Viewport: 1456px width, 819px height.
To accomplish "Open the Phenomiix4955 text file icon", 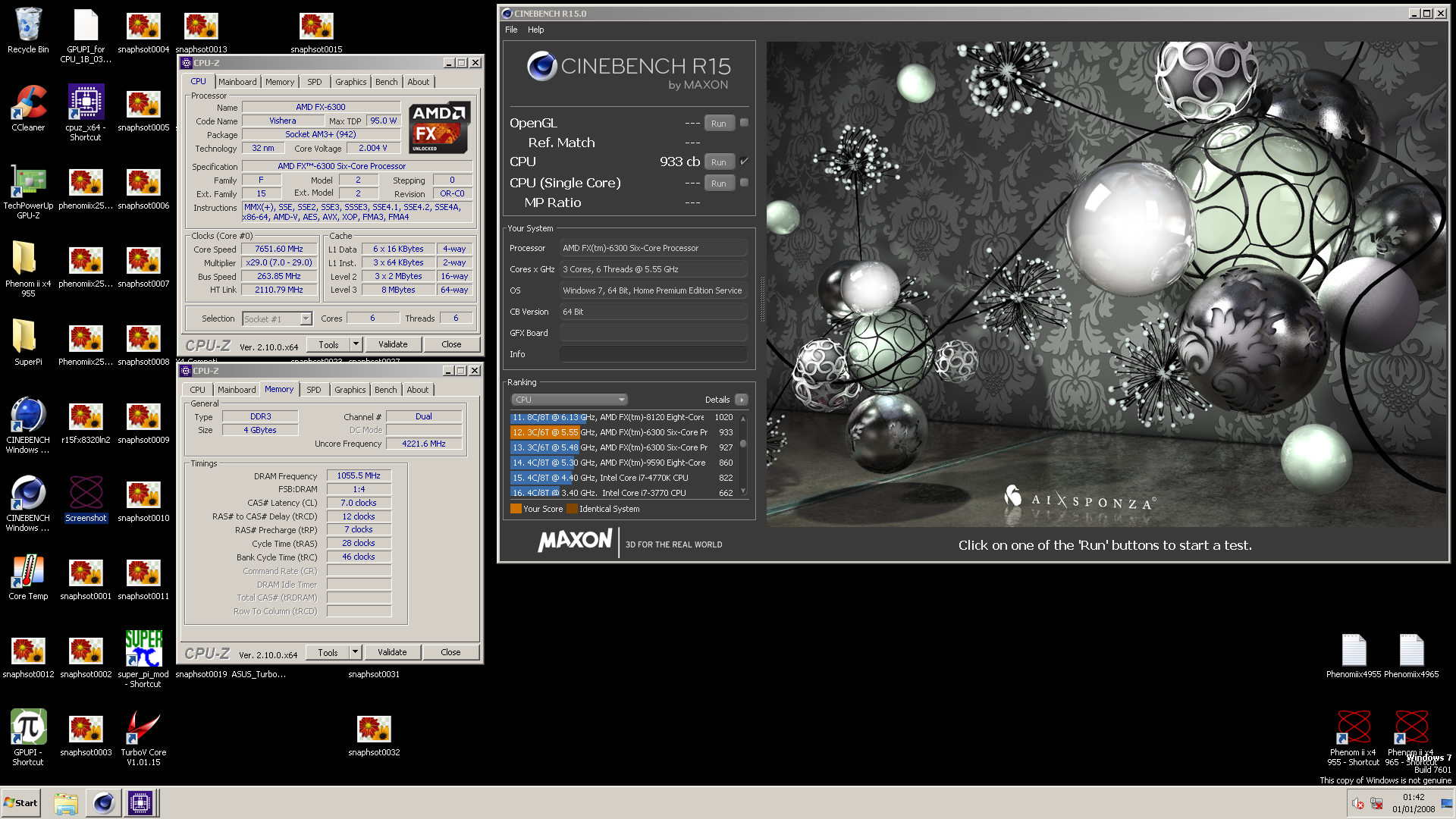I will coord(1353,656).
